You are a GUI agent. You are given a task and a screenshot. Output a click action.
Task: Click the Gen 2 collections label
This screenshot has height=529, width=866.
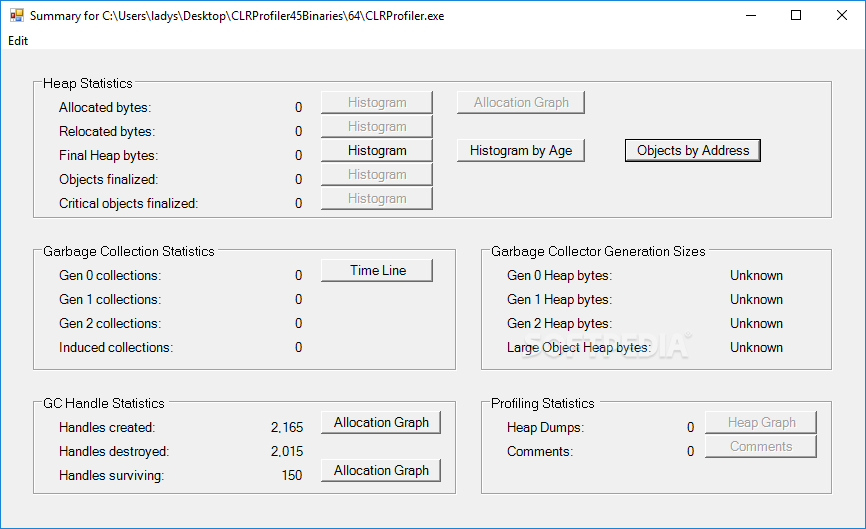110,324
